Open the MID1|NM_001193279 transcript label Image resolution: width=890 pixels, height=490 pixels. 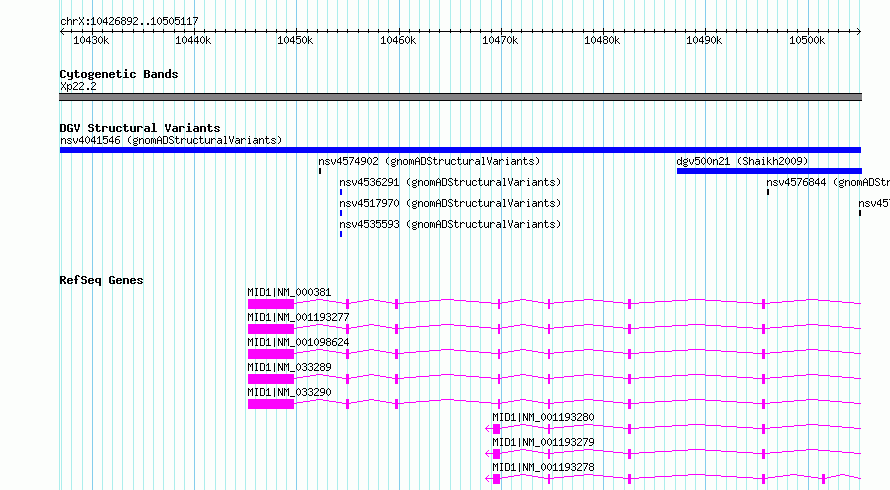coord(543,442)
